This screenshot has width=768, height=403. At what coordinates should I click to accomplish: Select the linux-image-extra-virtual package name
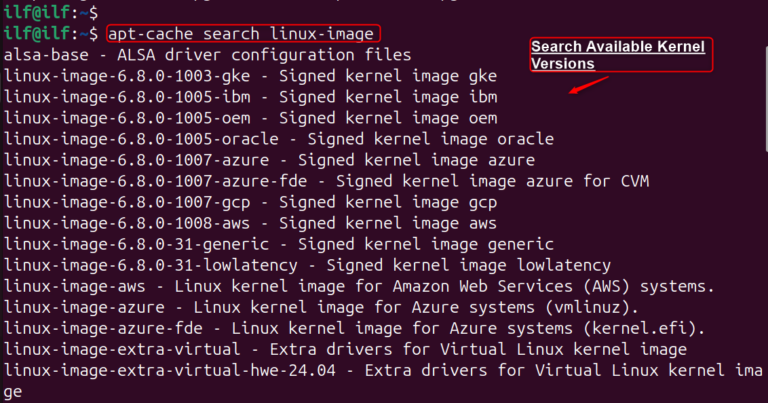coord(122,349)
